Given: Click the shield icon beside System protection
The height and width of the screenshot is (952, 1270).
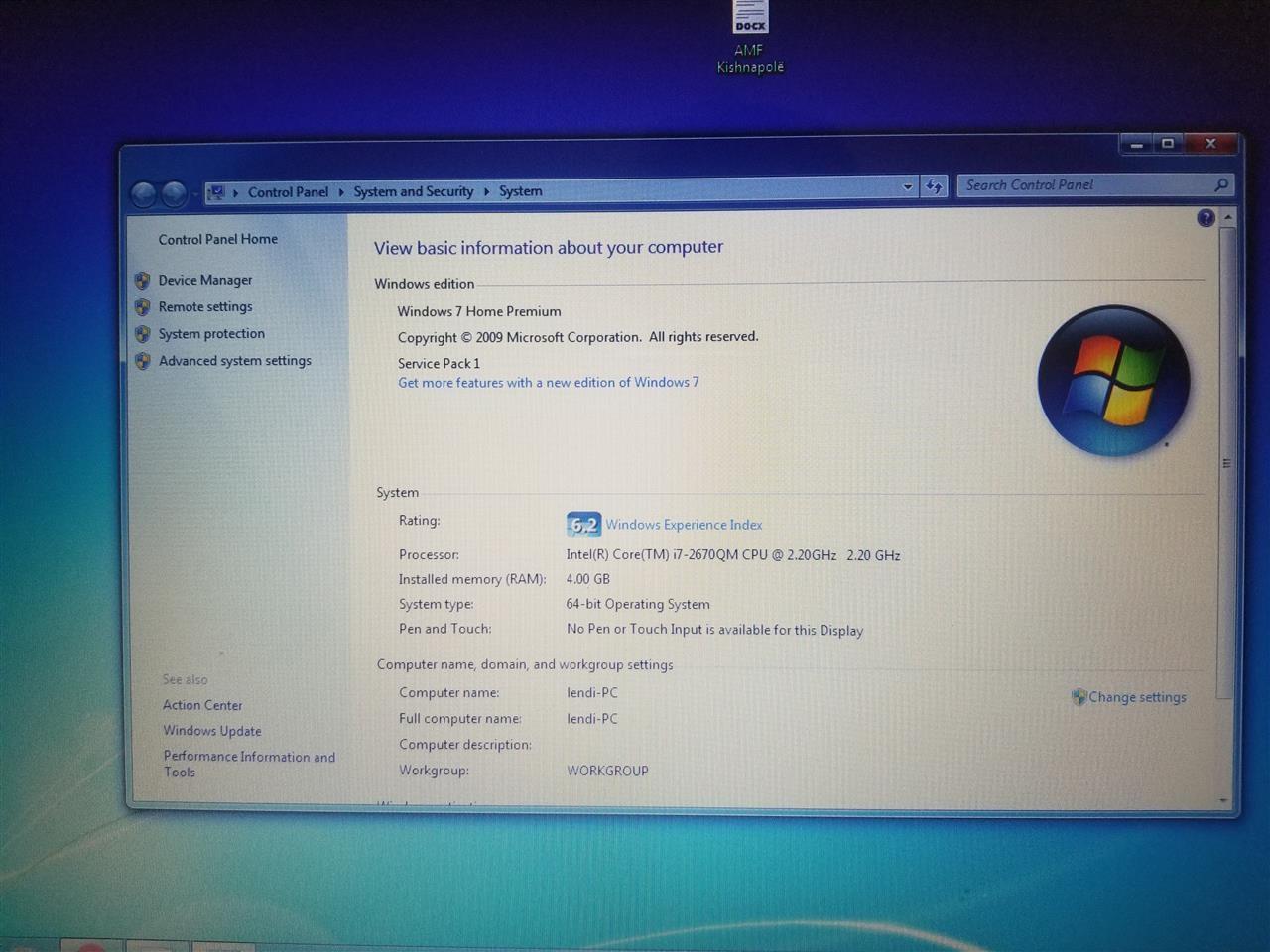Looking at the screenshot, I should click(143, 334).
